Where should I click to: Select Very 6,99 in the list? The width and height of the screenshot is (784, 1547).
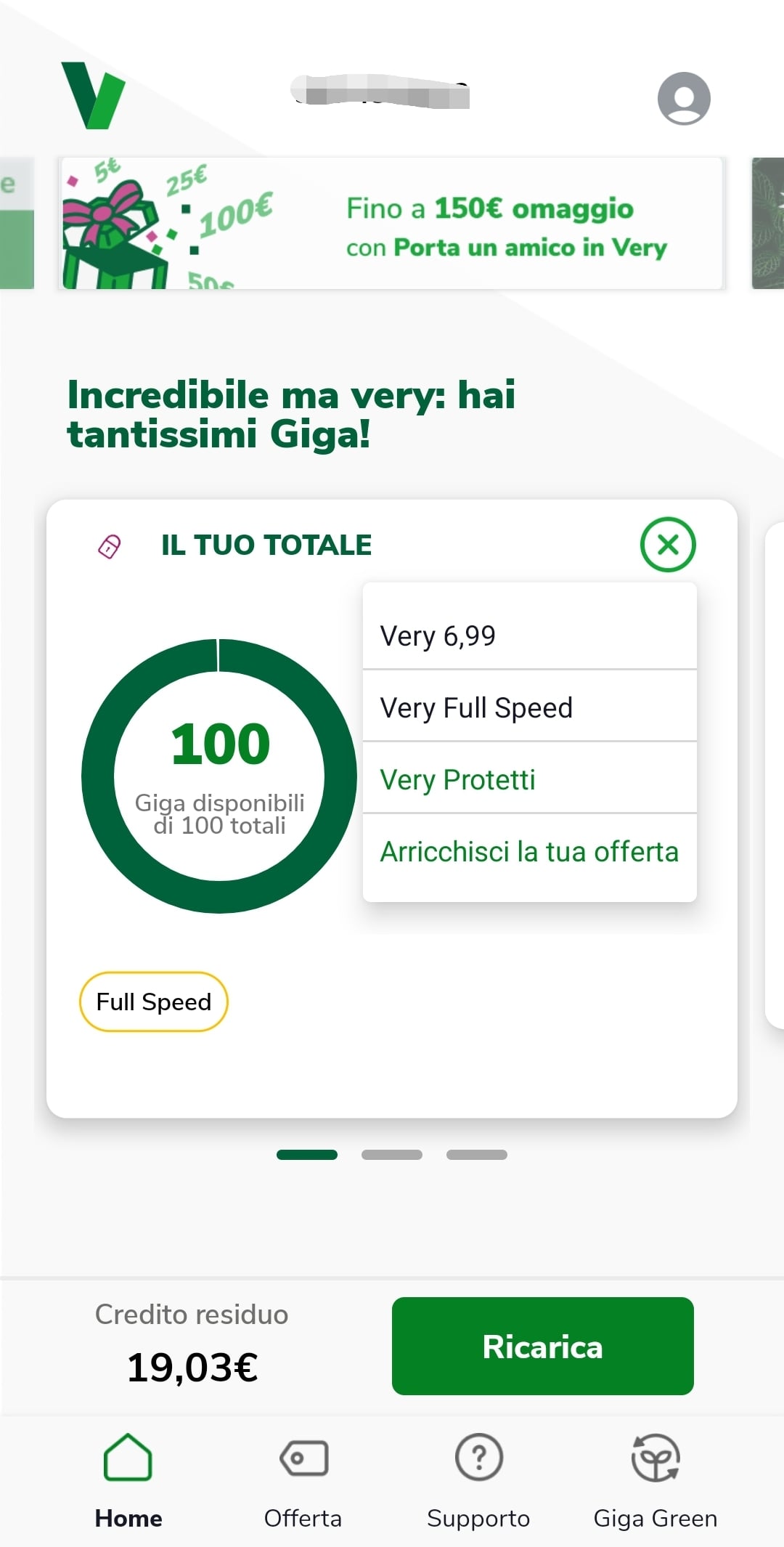pos(438,636)
